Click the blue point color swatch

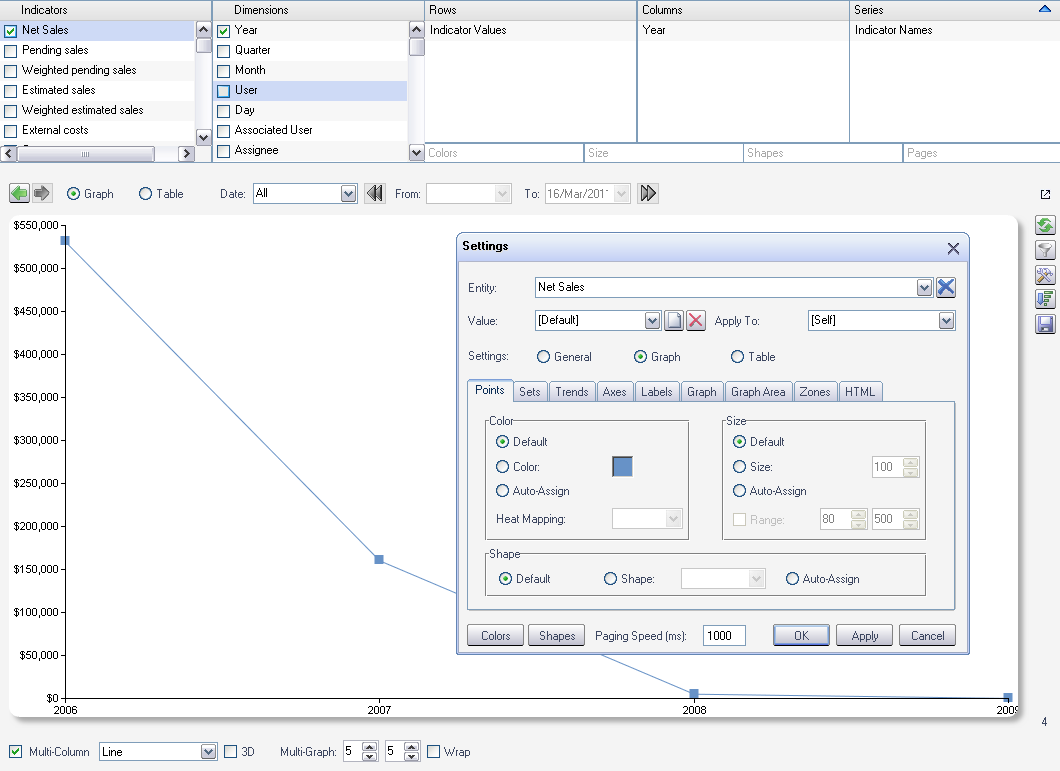(x=622, y=467)
